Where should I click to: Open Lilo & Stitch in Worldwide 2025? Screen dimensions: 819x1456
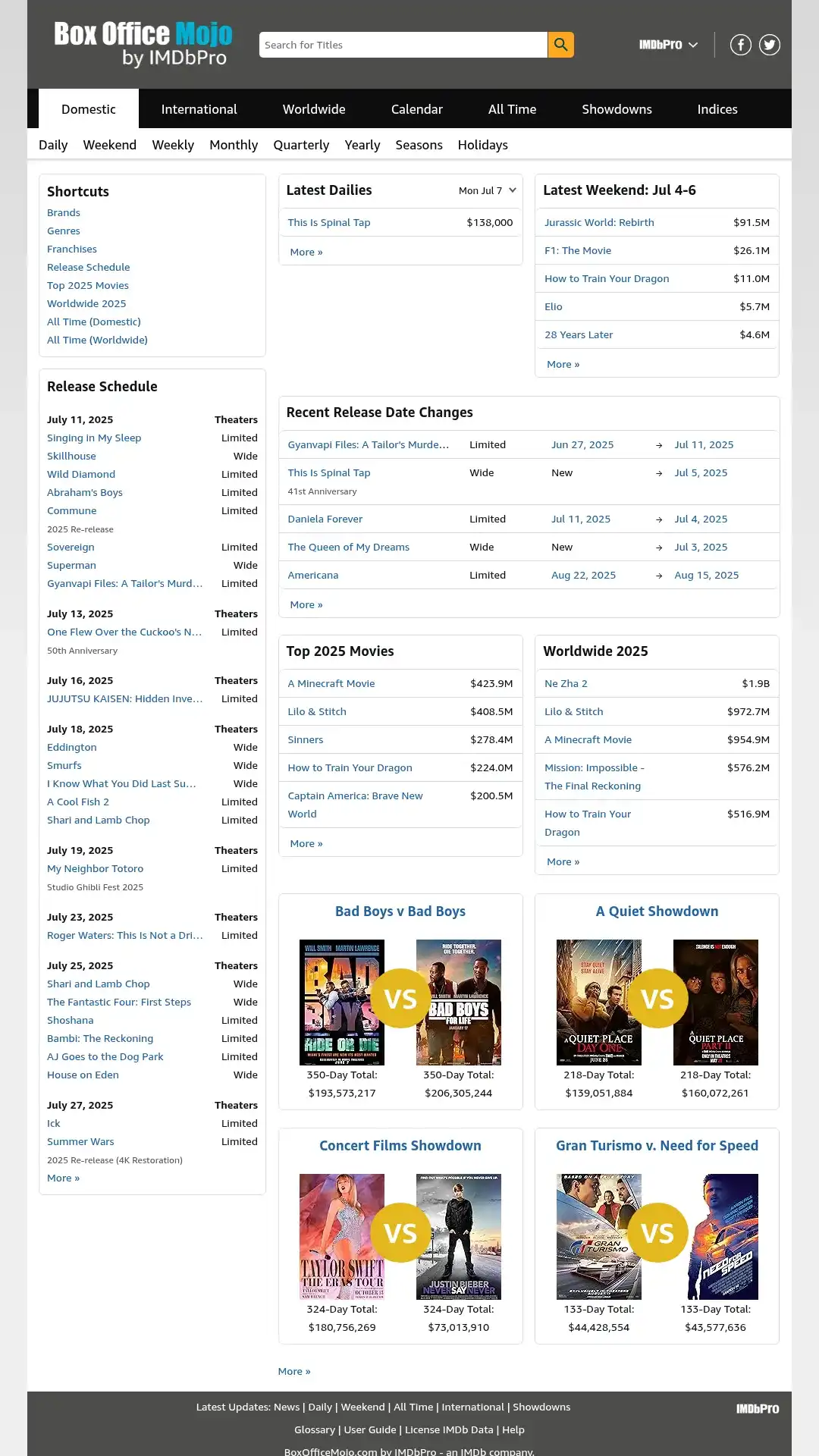coord(574,712)
